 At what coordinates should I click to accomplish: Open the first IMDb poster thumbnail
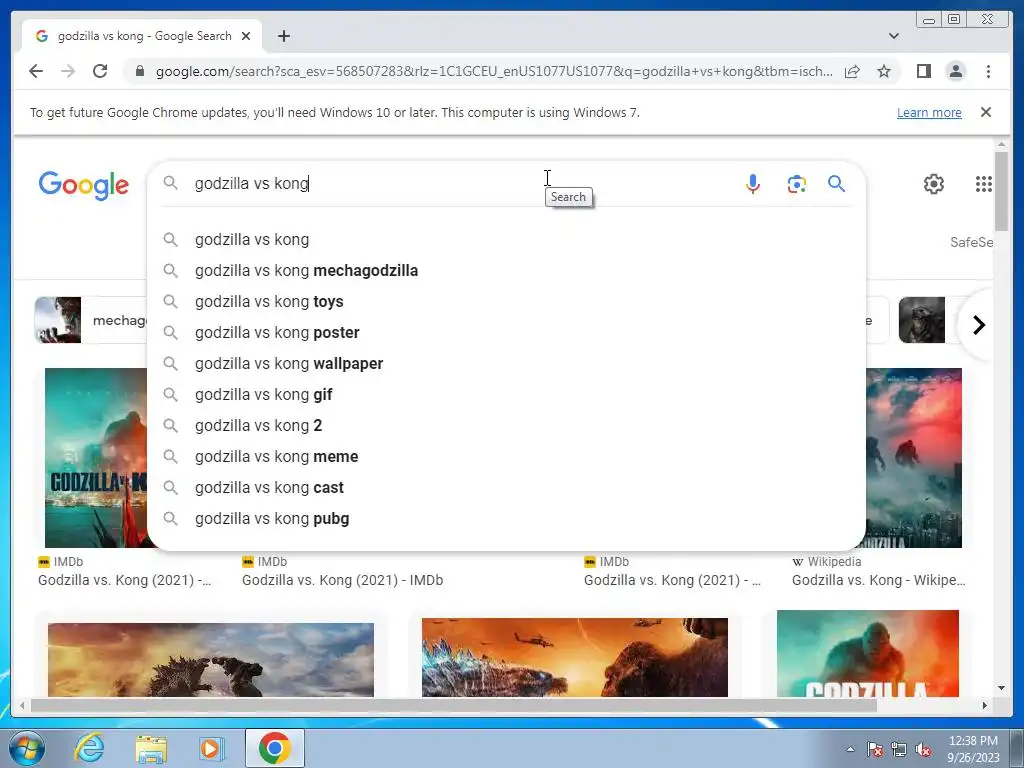(96, 458)
